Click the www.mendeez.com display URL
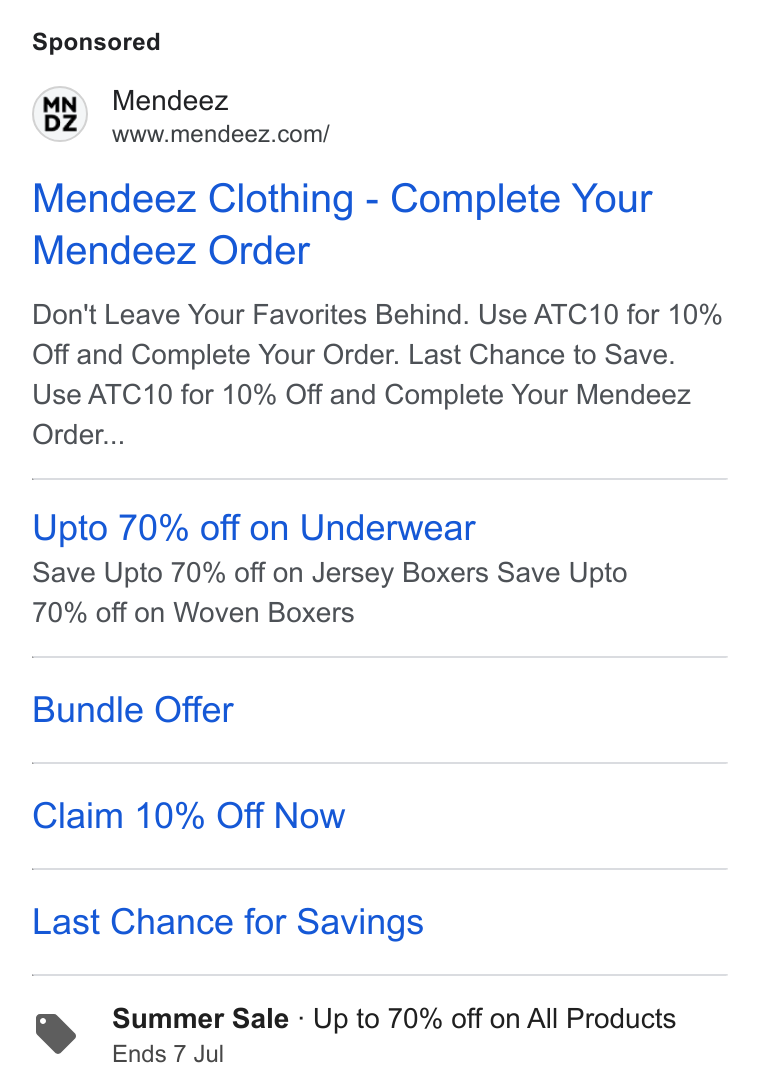 tap(221, 134)
